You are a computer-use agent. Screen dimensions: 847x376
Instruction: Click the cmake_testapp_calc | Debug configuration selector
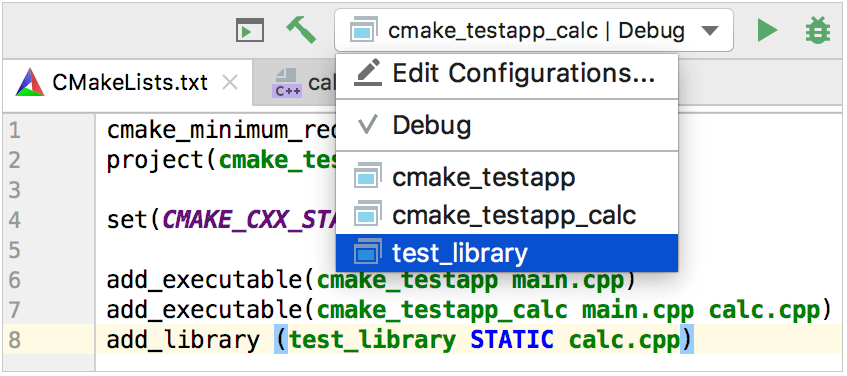point(534,30)
